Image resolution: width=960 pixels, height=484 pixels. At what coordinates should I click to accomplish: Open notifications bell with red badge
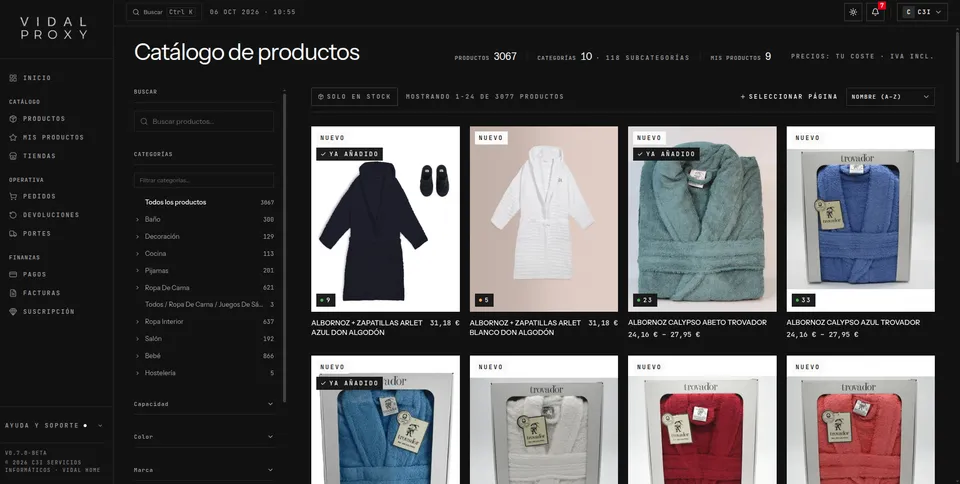pyautogui.click(x=876, y=12)
